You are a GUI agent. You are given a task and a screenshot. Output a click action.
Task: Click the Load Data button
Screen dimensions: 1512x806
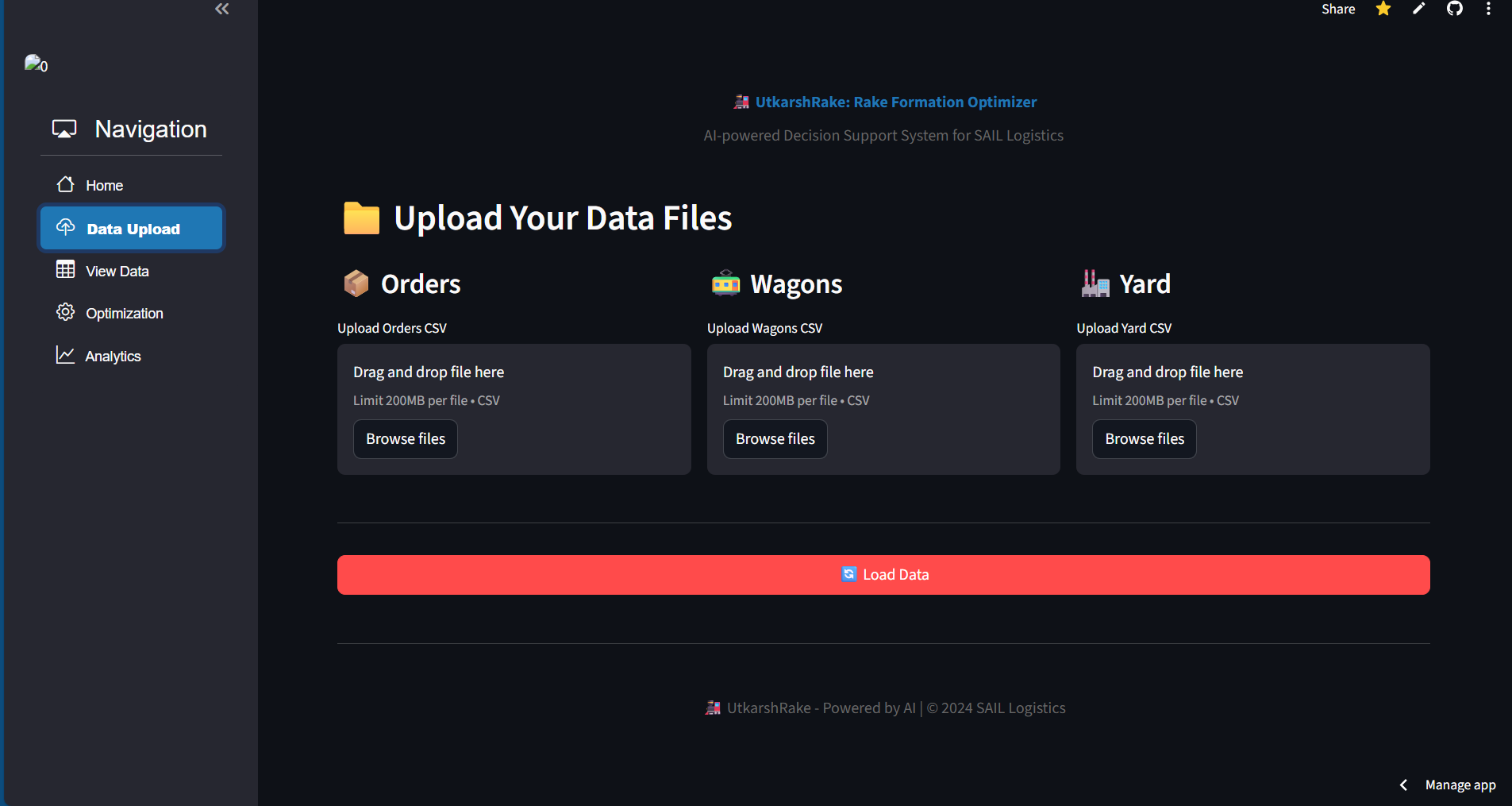click(883, 575)
